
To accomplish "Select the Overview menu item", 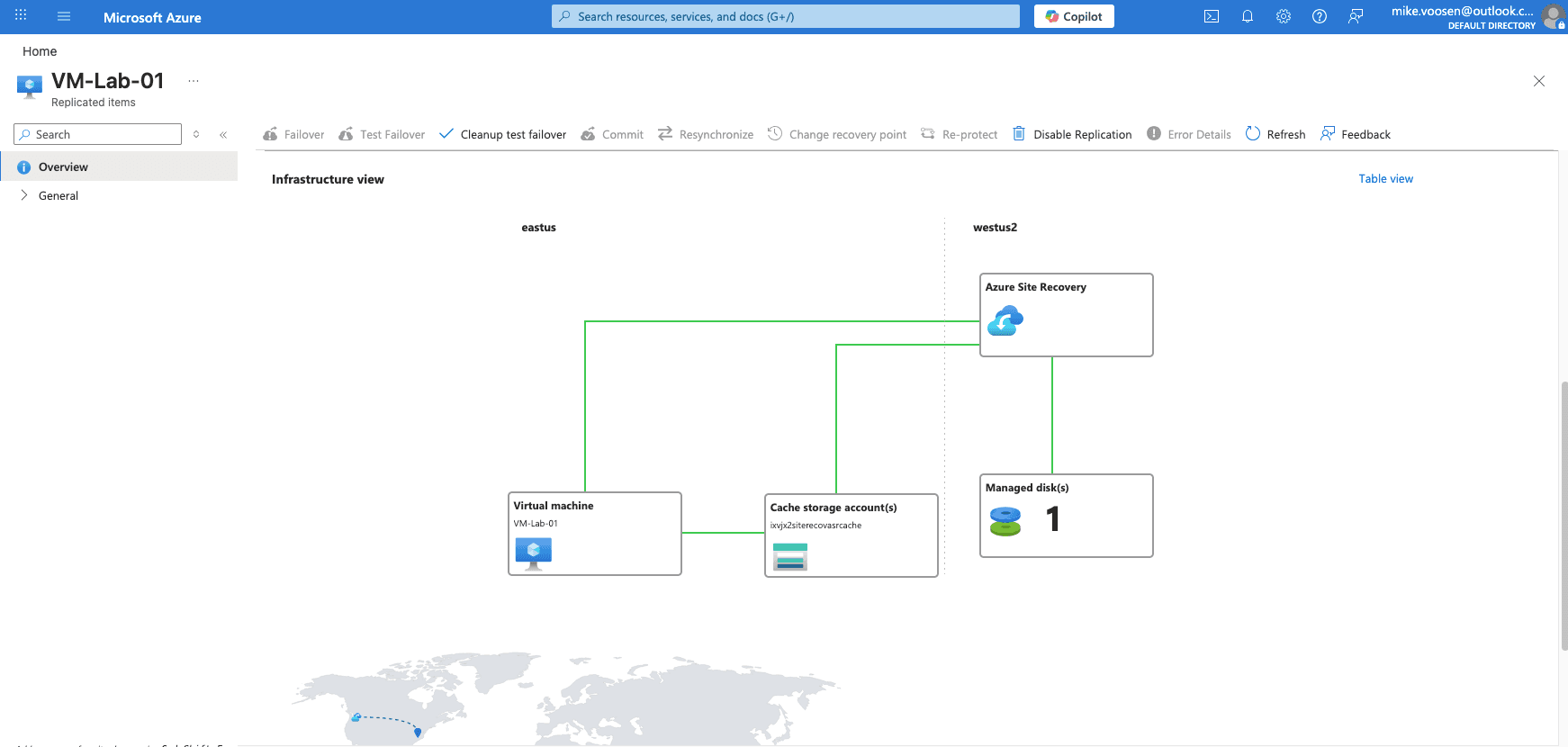I will coord(119,166).
